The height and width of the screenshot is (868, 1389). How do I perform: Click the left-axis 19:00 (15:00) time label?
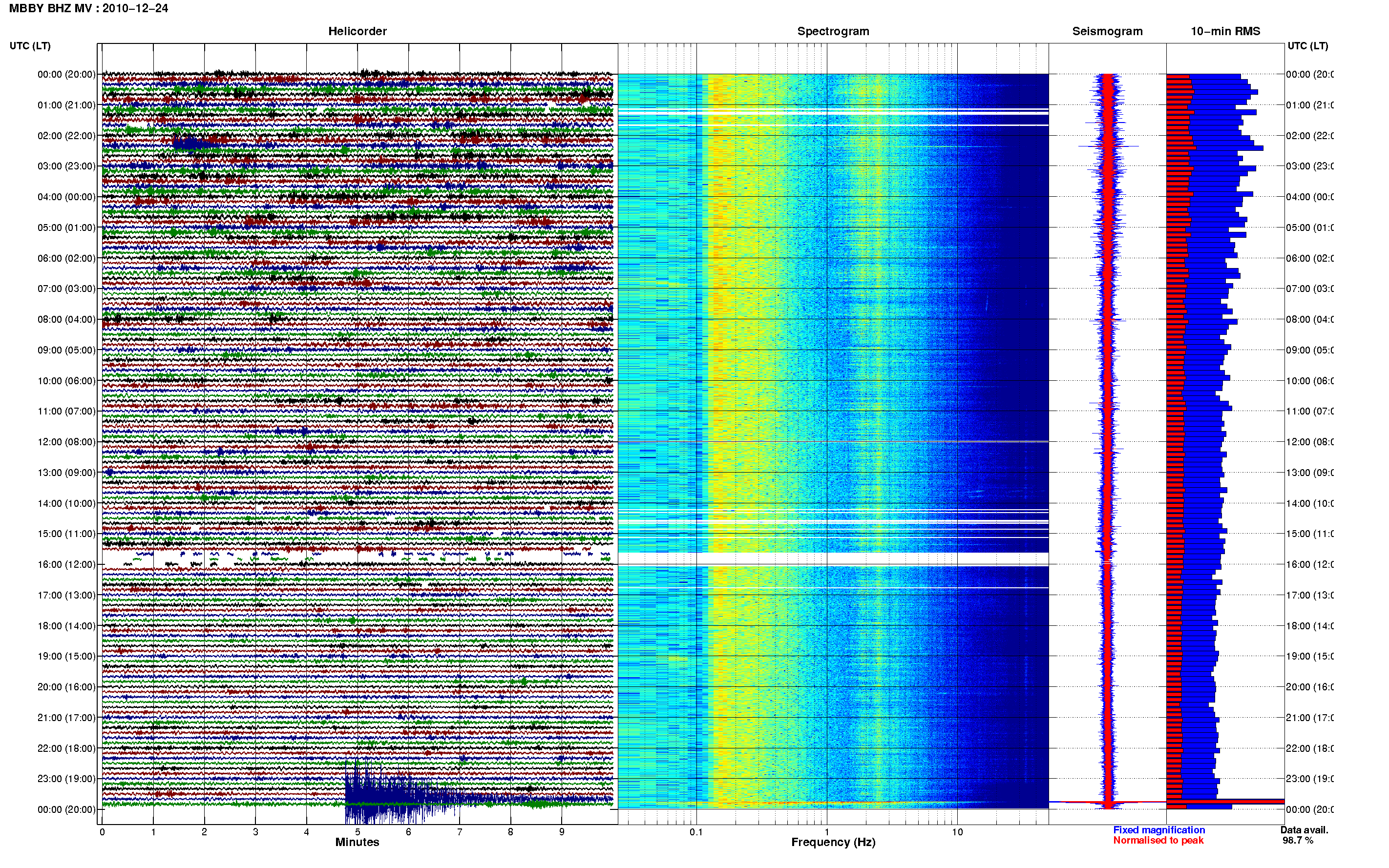pos(66,656)
